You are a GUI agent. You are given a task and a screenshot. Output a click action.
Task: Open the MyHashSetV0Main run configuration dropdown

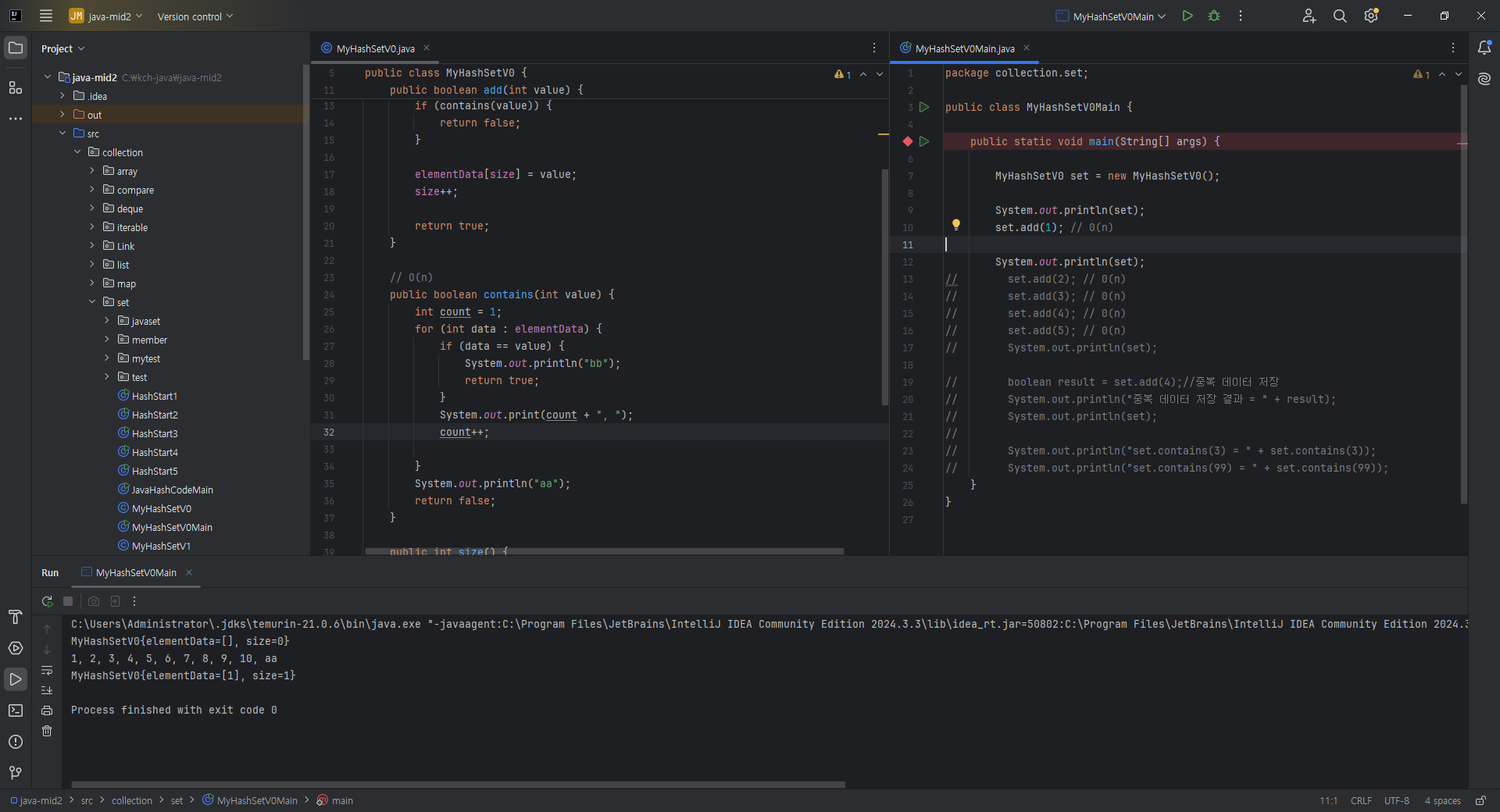click(x=1111, y=16)
